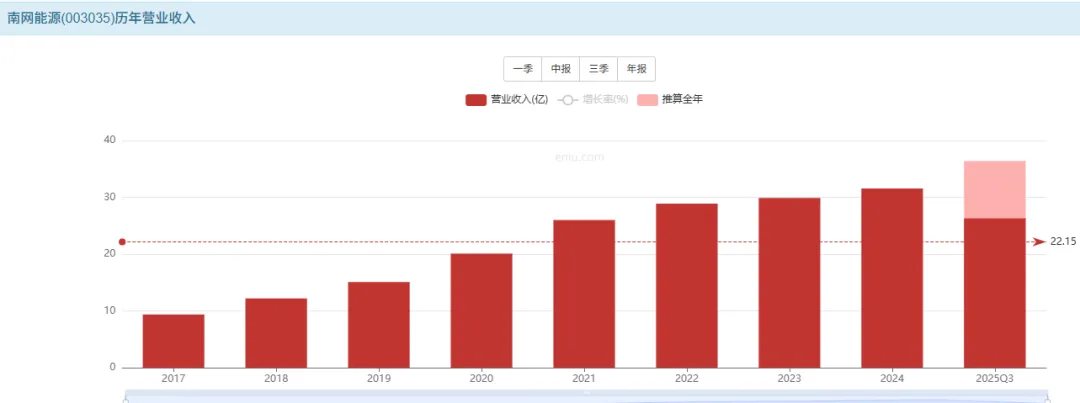The image size is (1080, 403).
Task: Toggle the 推算全年 legend series
Action: [x=670, y=100]
